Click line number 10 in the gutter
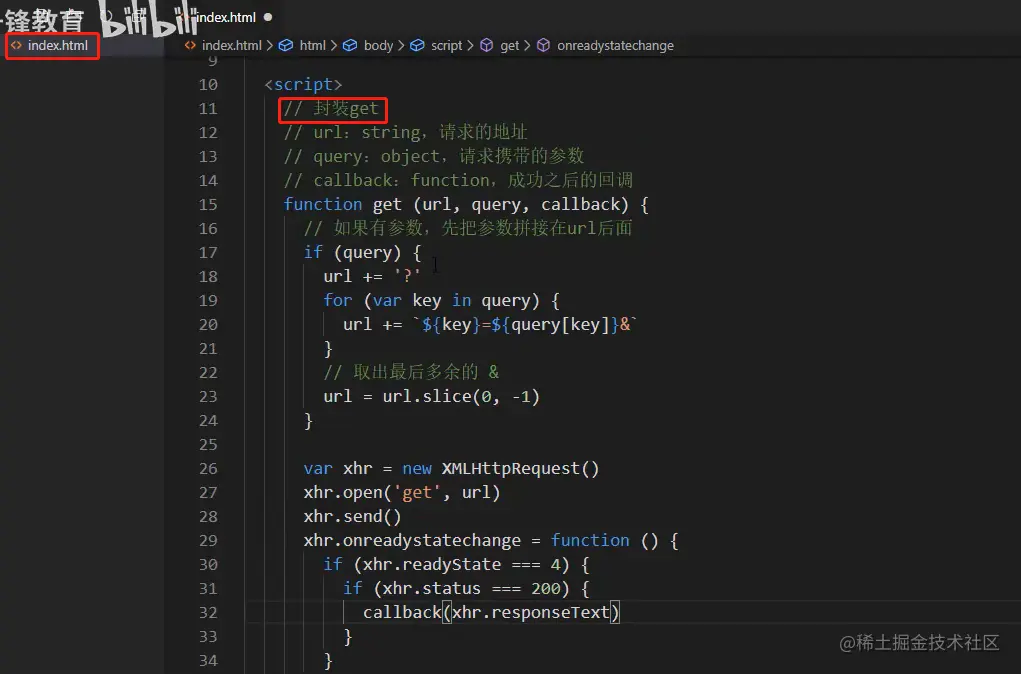 click(x=208, y=85)
